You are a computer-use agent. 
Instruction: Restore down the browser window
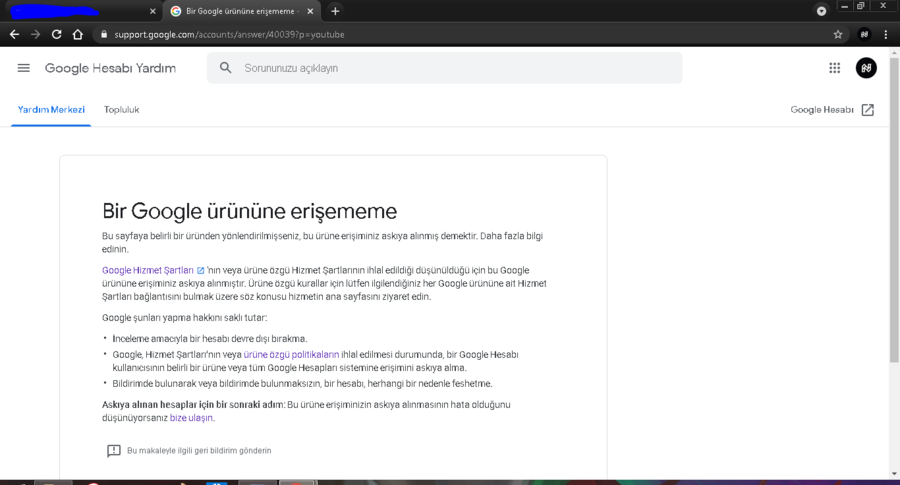click(x=860, y=6)
